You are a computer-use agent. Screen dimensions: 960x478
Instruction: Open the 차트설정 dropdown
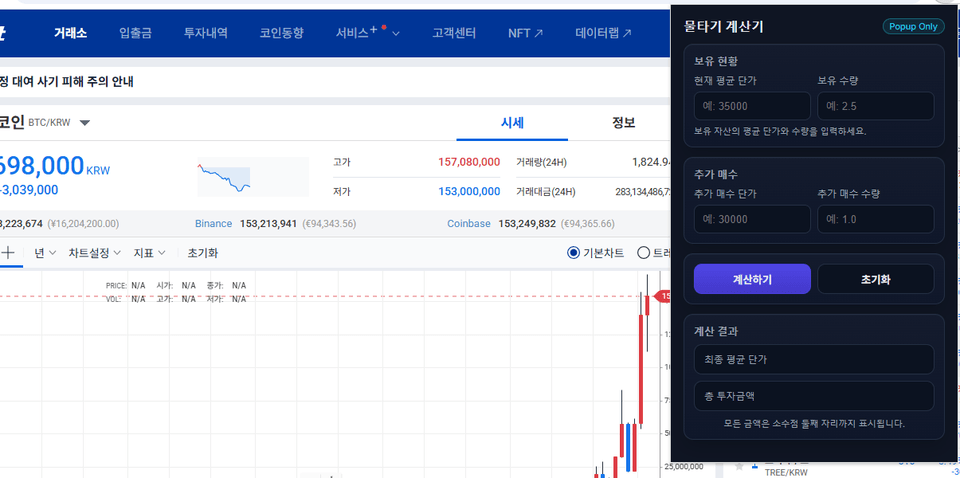pos(94,253)
